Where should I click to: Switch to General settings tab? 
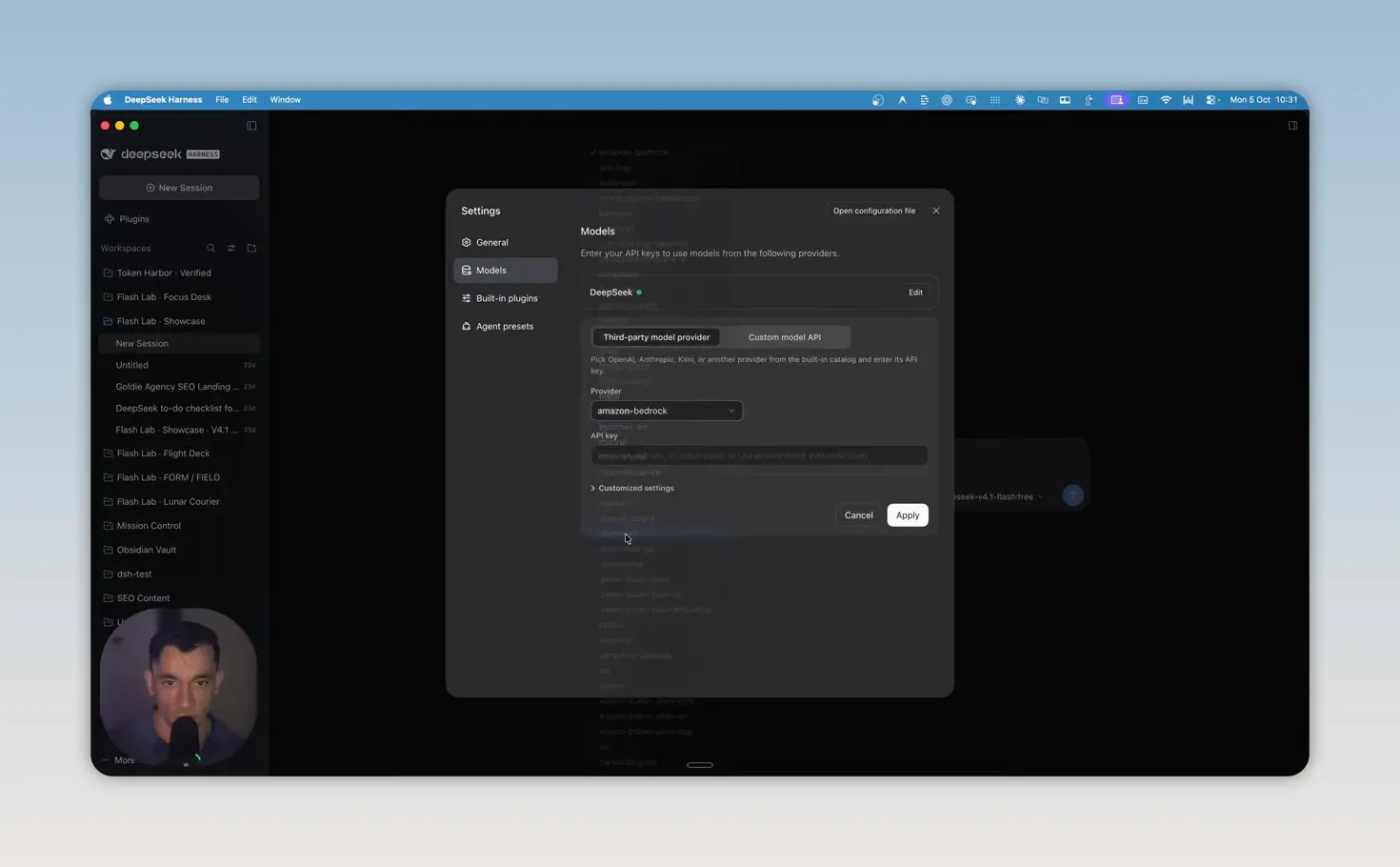(x=506, y=243)
